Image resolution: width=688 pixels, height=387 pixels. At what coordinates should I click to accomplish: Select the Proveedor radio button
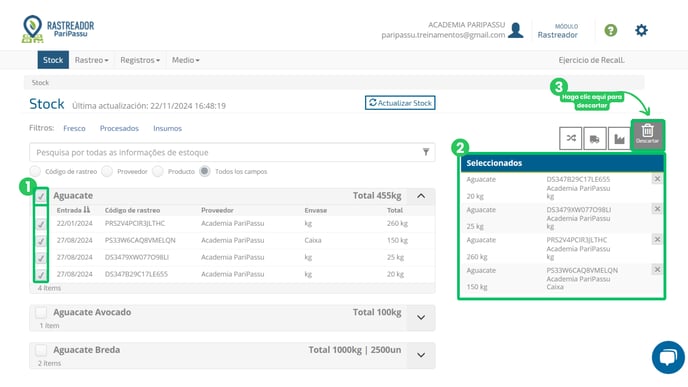(x=107, y=171)
